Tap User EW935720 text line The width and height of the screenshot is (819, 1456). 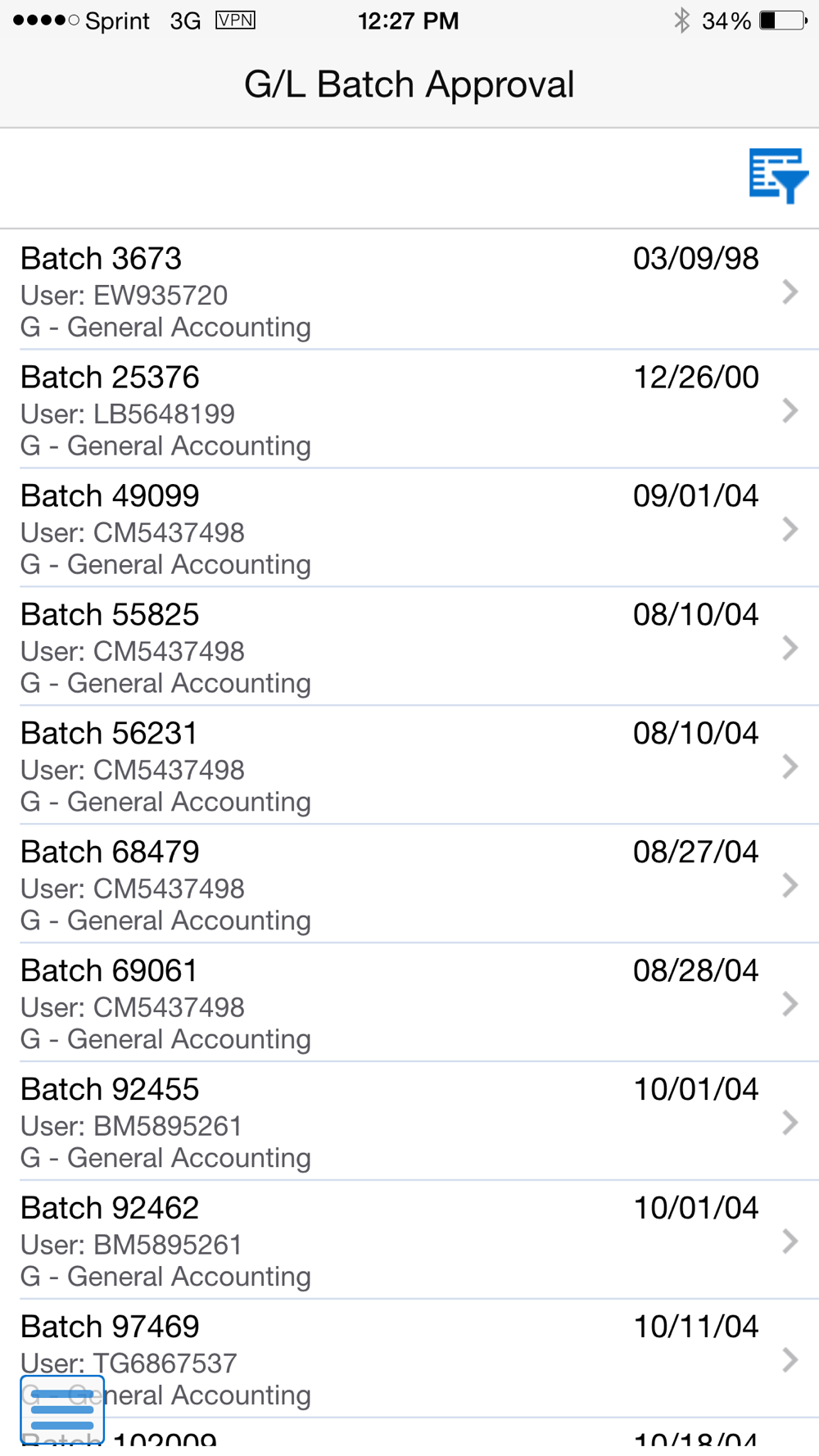(x=124, y=295)
